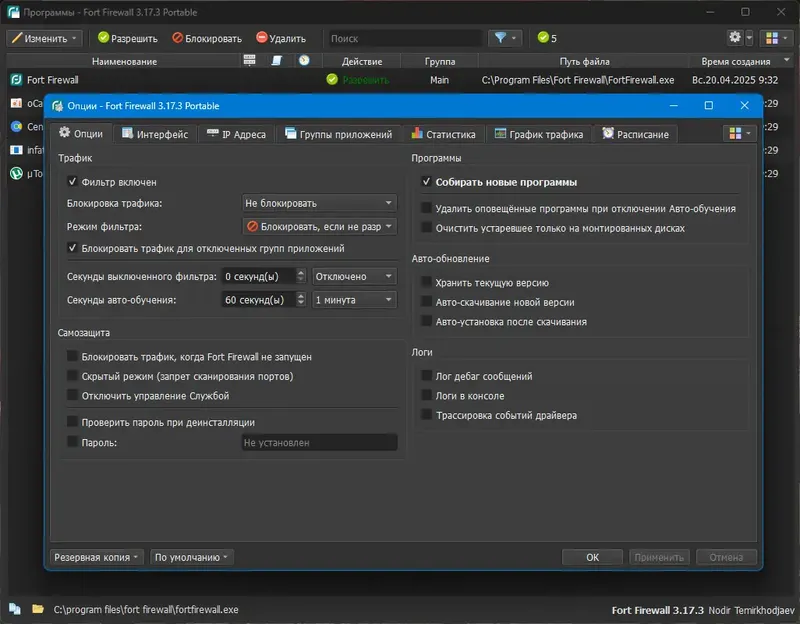Click the Действие column header

click(x=362, y=61)
